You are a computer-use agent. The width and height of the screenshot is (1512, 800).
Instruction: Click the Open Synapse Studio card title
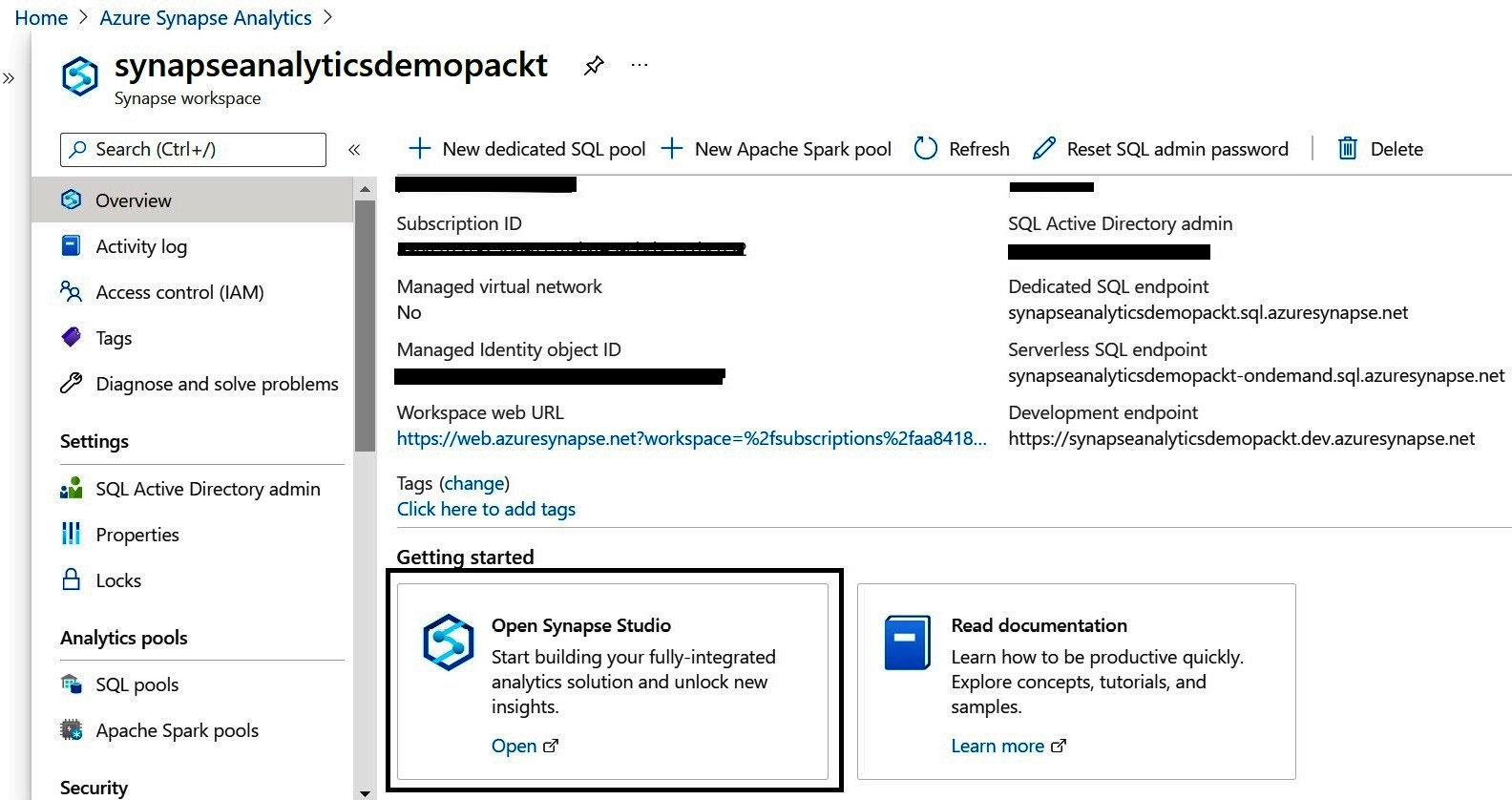point(581,625)
